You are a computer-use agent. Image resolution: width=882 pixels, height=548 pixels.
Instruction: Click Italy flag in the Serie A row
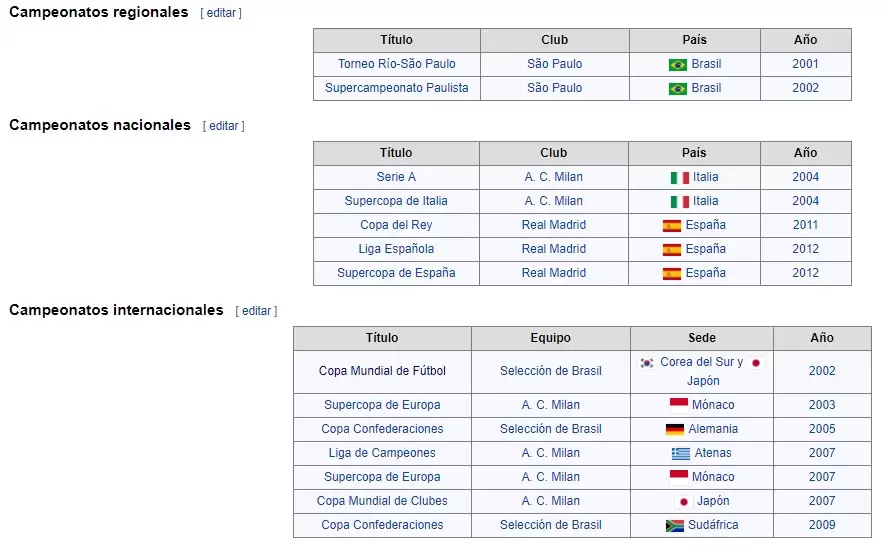[680, 178]
